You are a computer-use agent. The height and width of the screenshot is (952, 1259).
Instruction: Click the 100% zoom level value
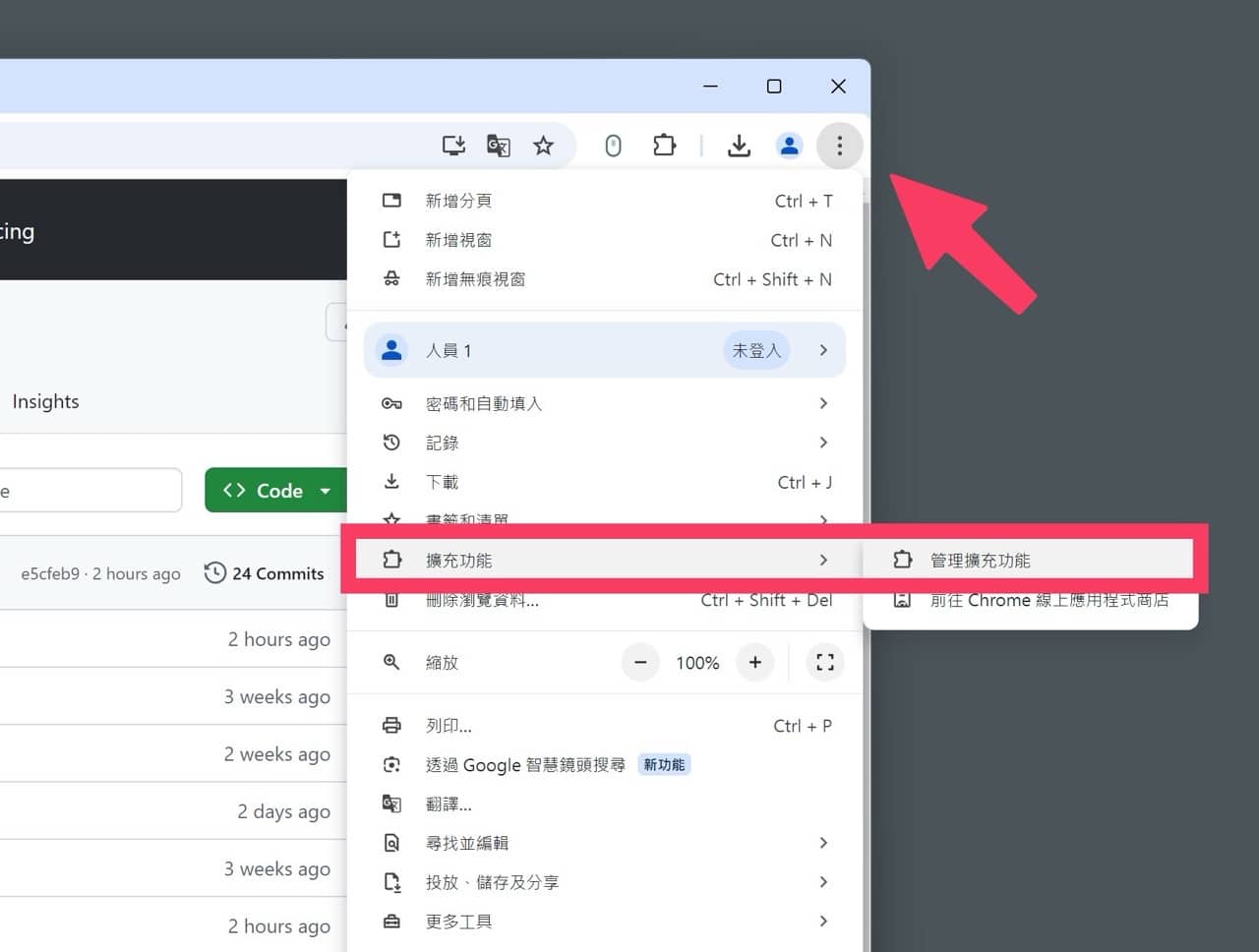tap(697, 664)
